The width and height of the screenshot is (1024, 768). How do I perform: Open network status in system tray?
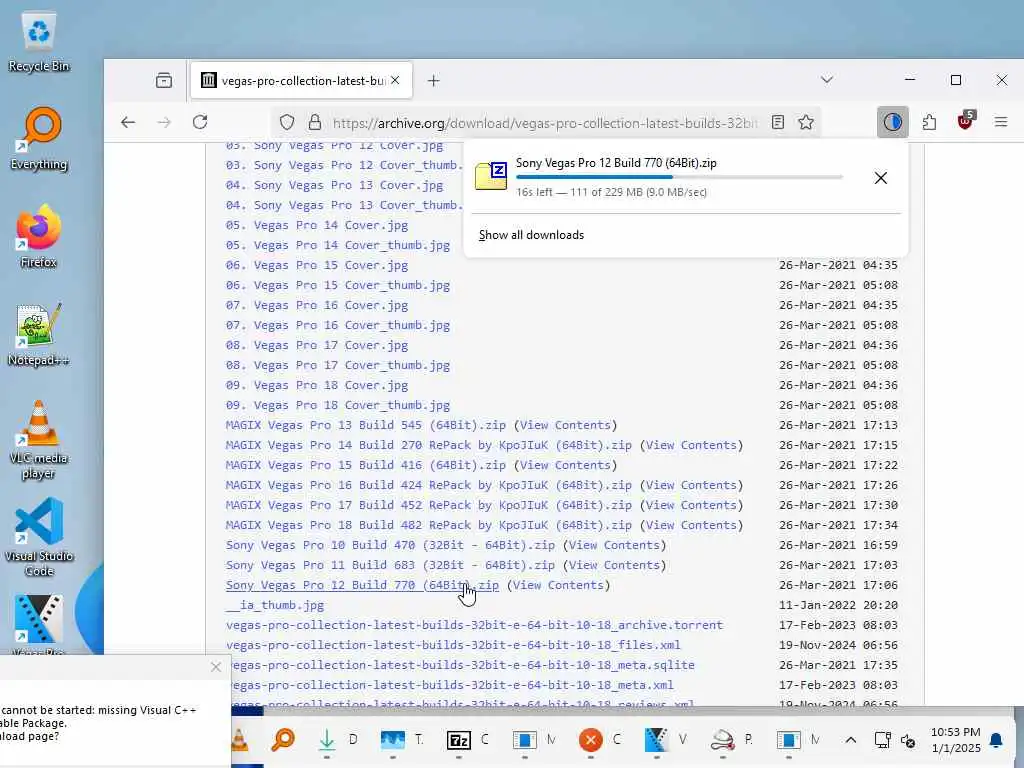pyautogui.click(x=882, y=740)
